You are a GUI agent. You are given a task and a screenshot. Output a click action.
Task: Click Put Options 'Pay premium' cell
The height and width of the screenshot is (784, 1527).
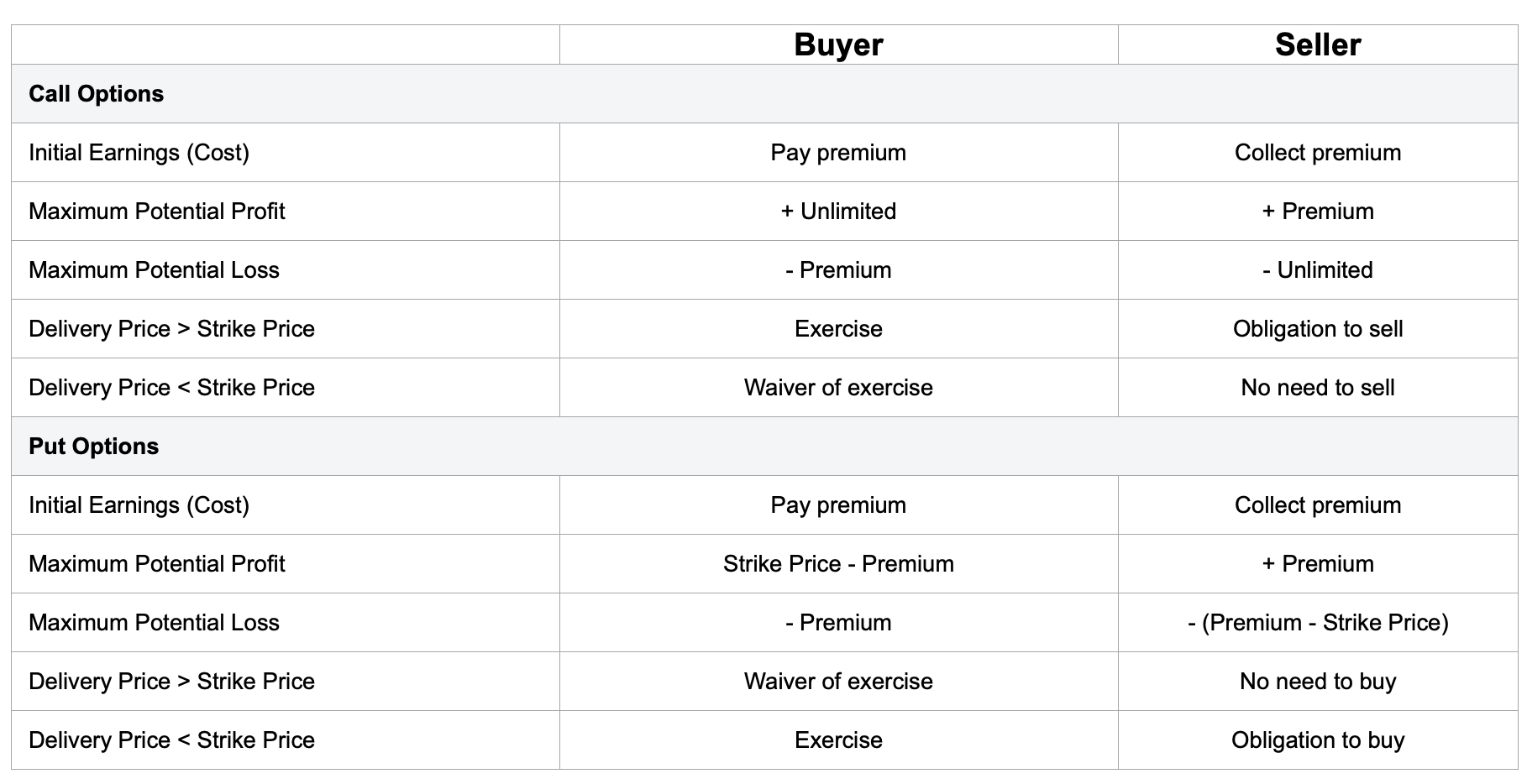click(x=838, y=505)
